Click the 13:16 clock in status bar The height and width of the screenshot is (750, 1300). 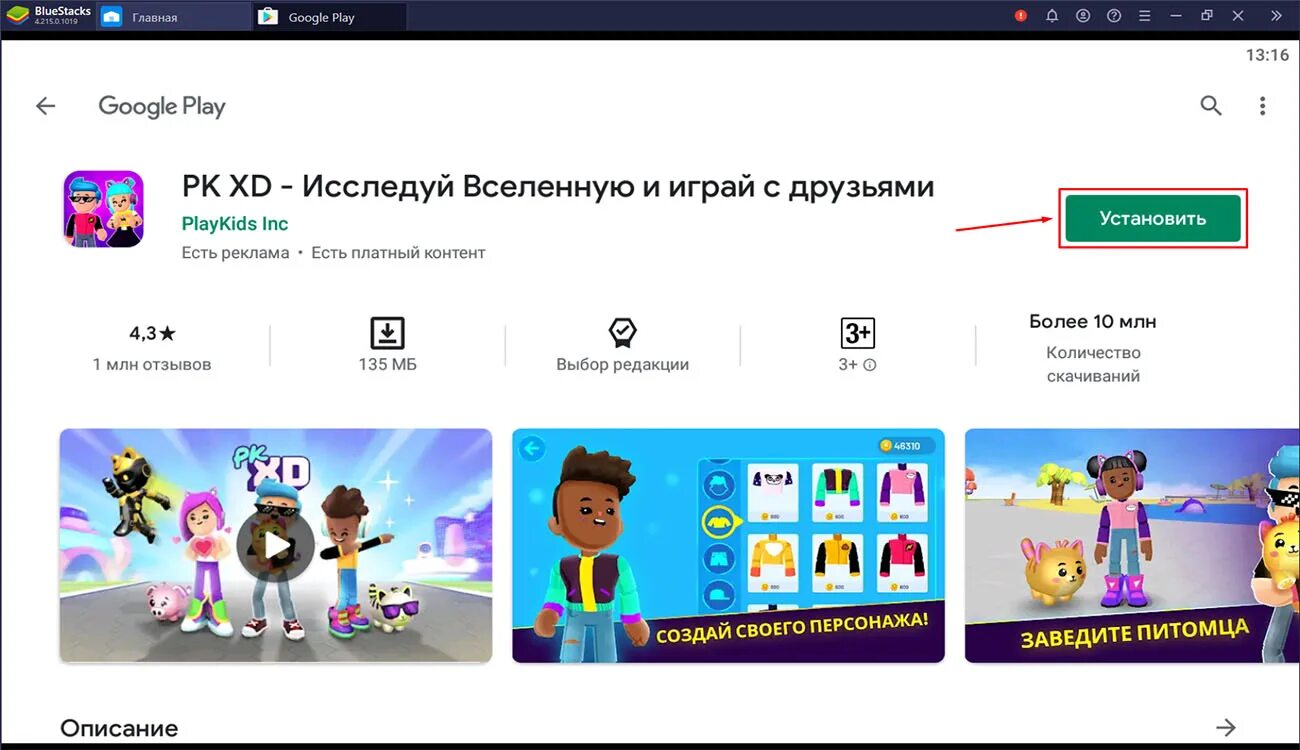(x=1267, y=56)
